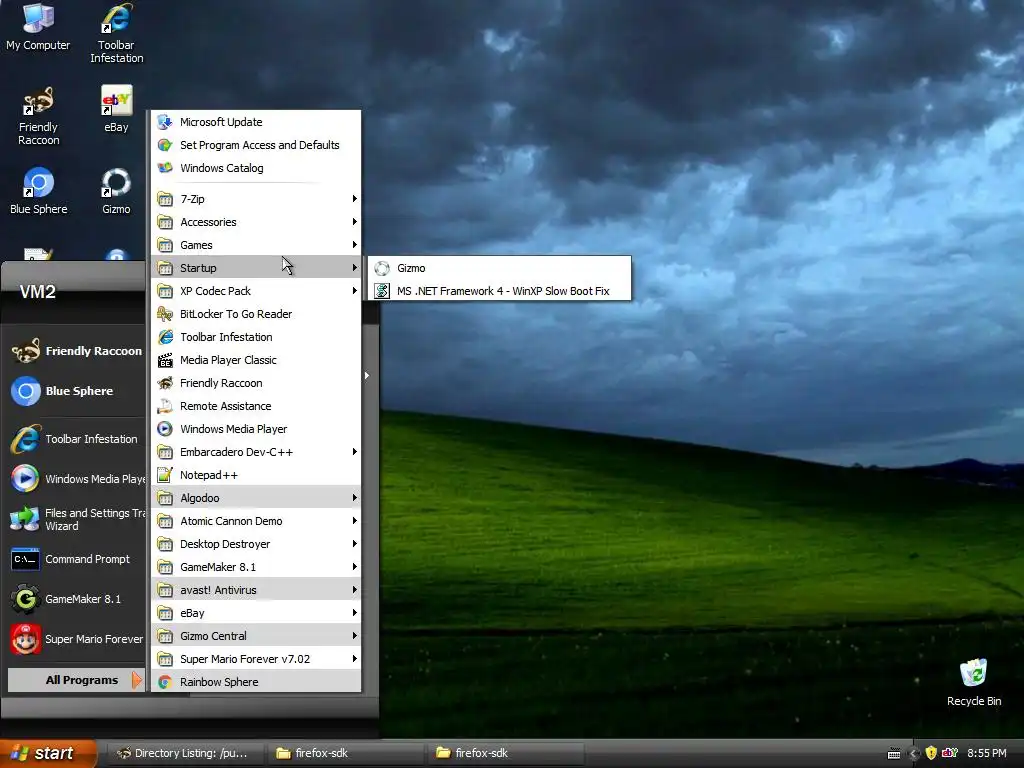1024x768 pixels.
Task: Switch to first firefox-sdk taskbar window
Action: [x=345, y=754]
